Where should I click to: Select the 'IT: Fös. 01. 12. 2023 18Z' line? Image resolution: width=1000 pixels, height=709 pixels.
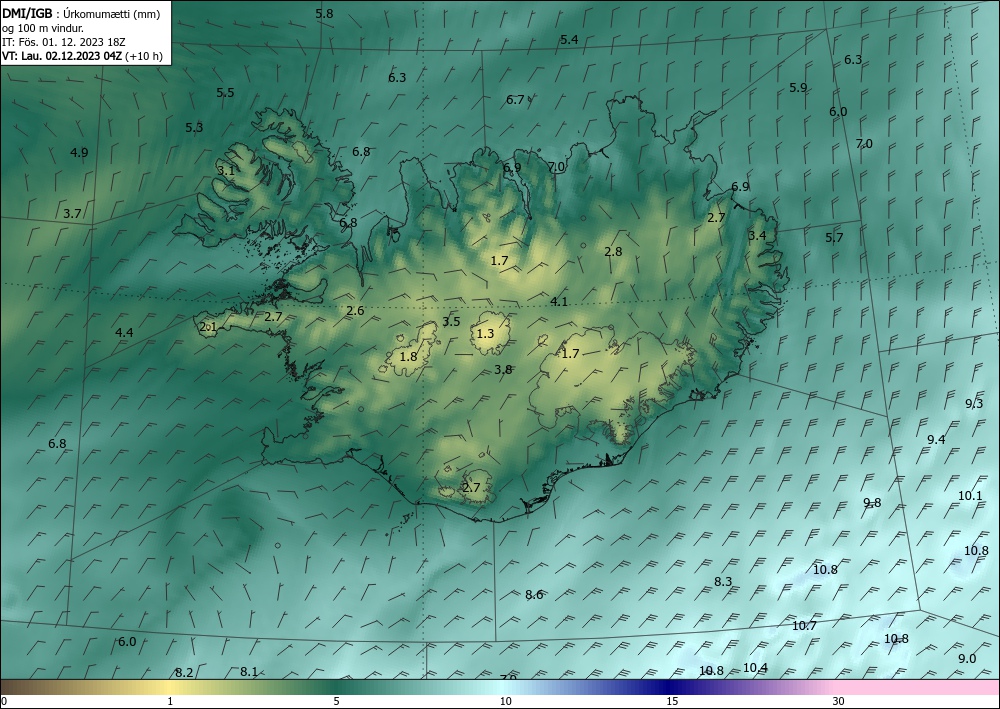[x=64, y=42]
